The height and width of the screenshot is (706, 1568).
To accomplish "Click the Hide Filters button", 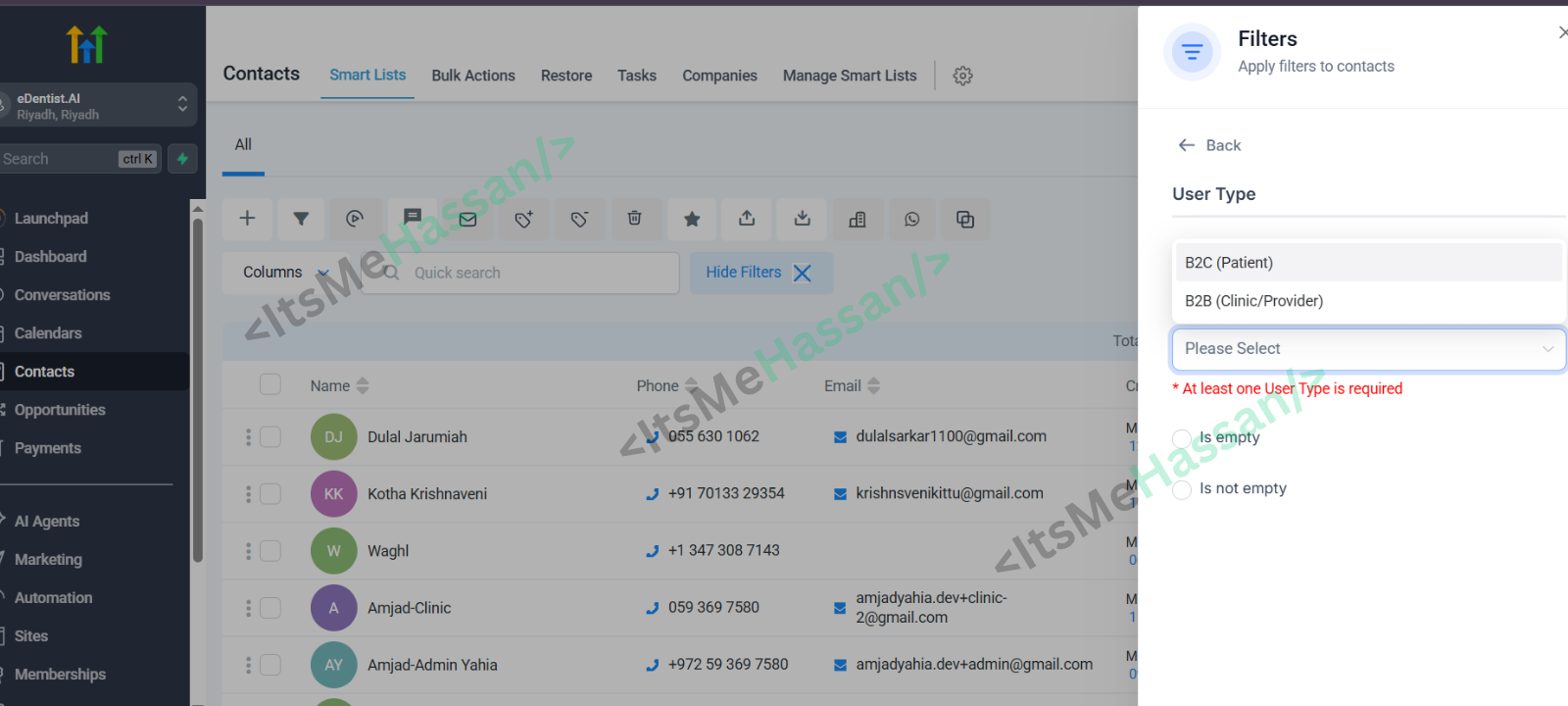I will coord(759,273).
